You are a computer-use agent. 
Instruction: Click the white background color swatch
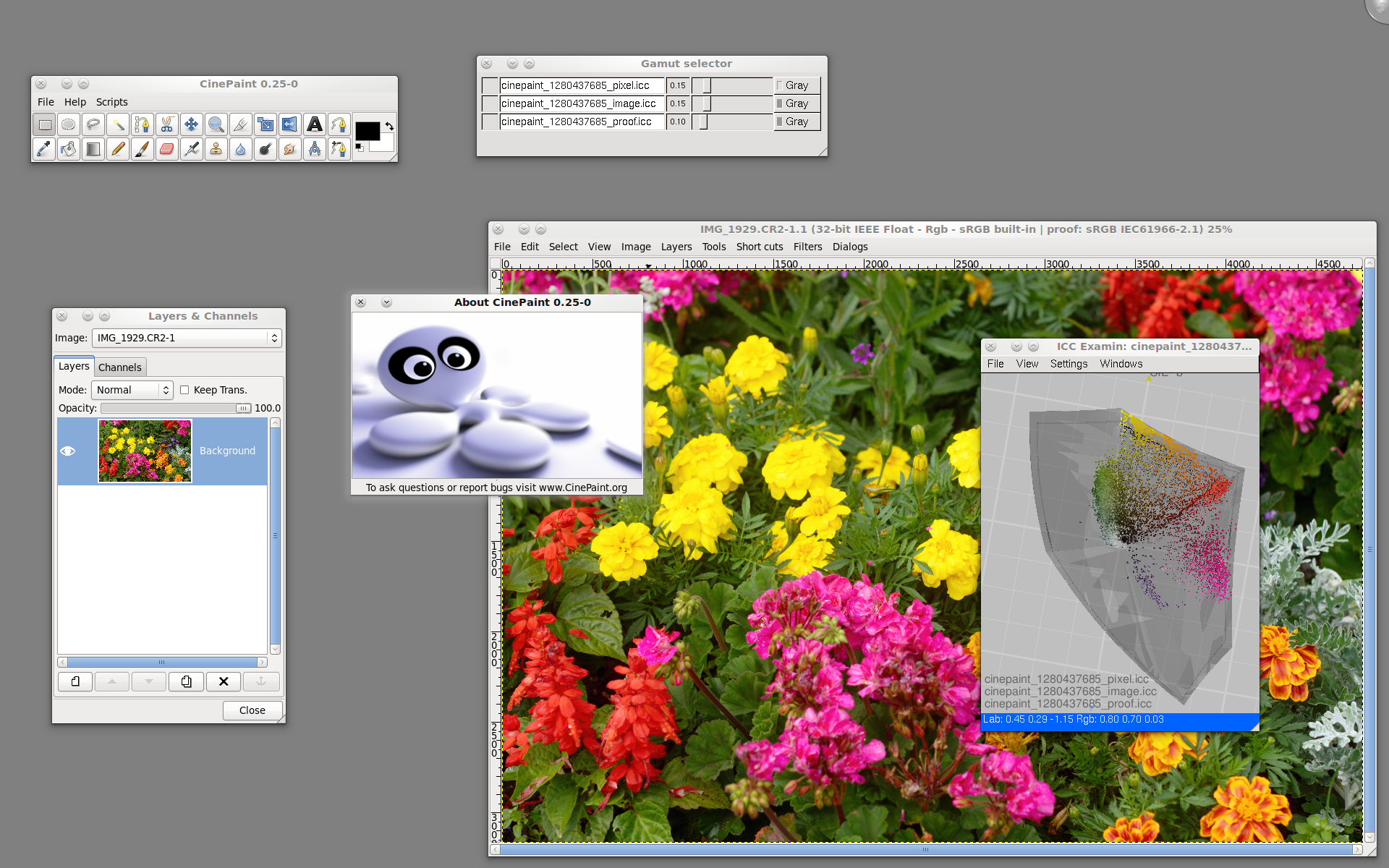[x=386, y=145]
